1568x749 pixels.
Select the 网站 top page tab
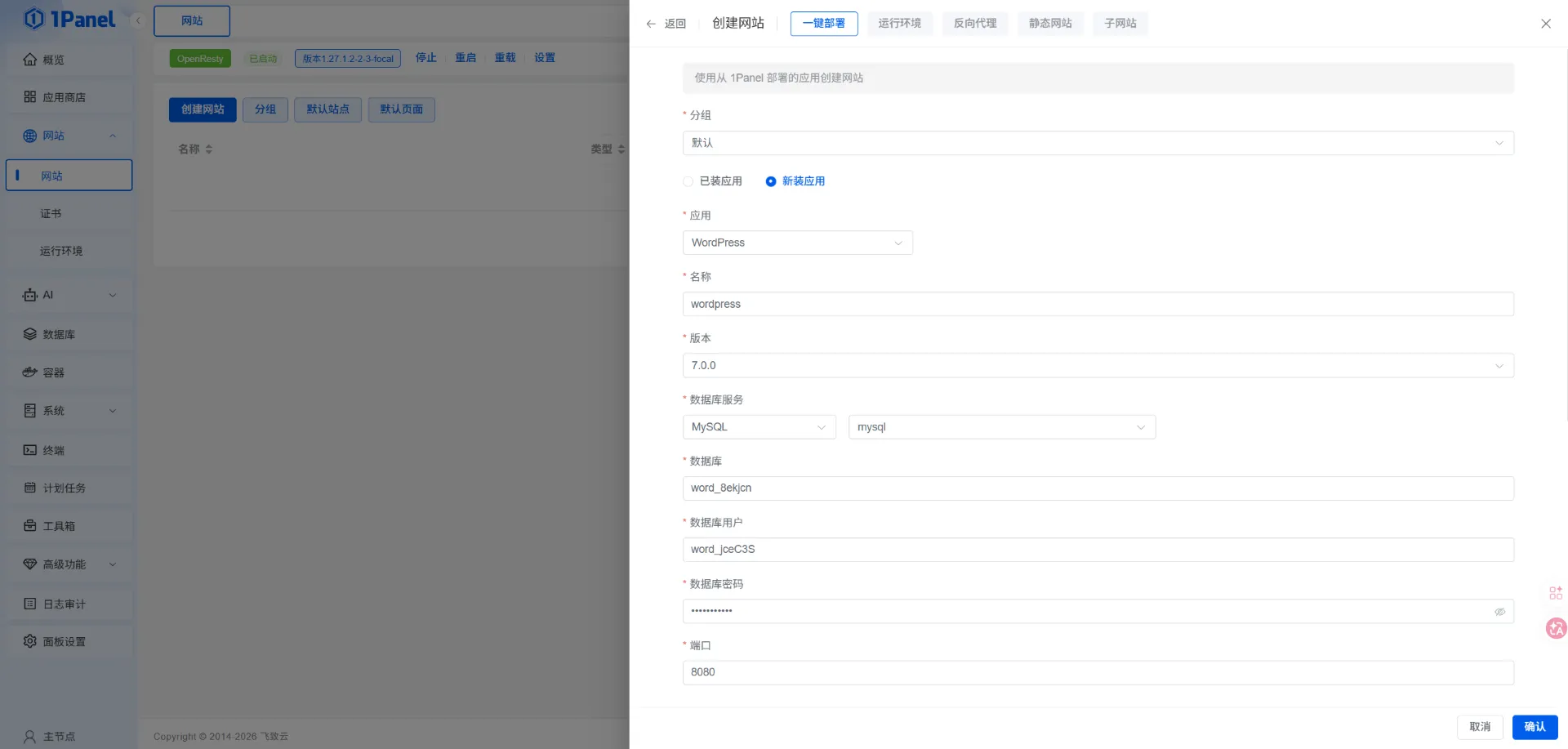tap(192, 21)
